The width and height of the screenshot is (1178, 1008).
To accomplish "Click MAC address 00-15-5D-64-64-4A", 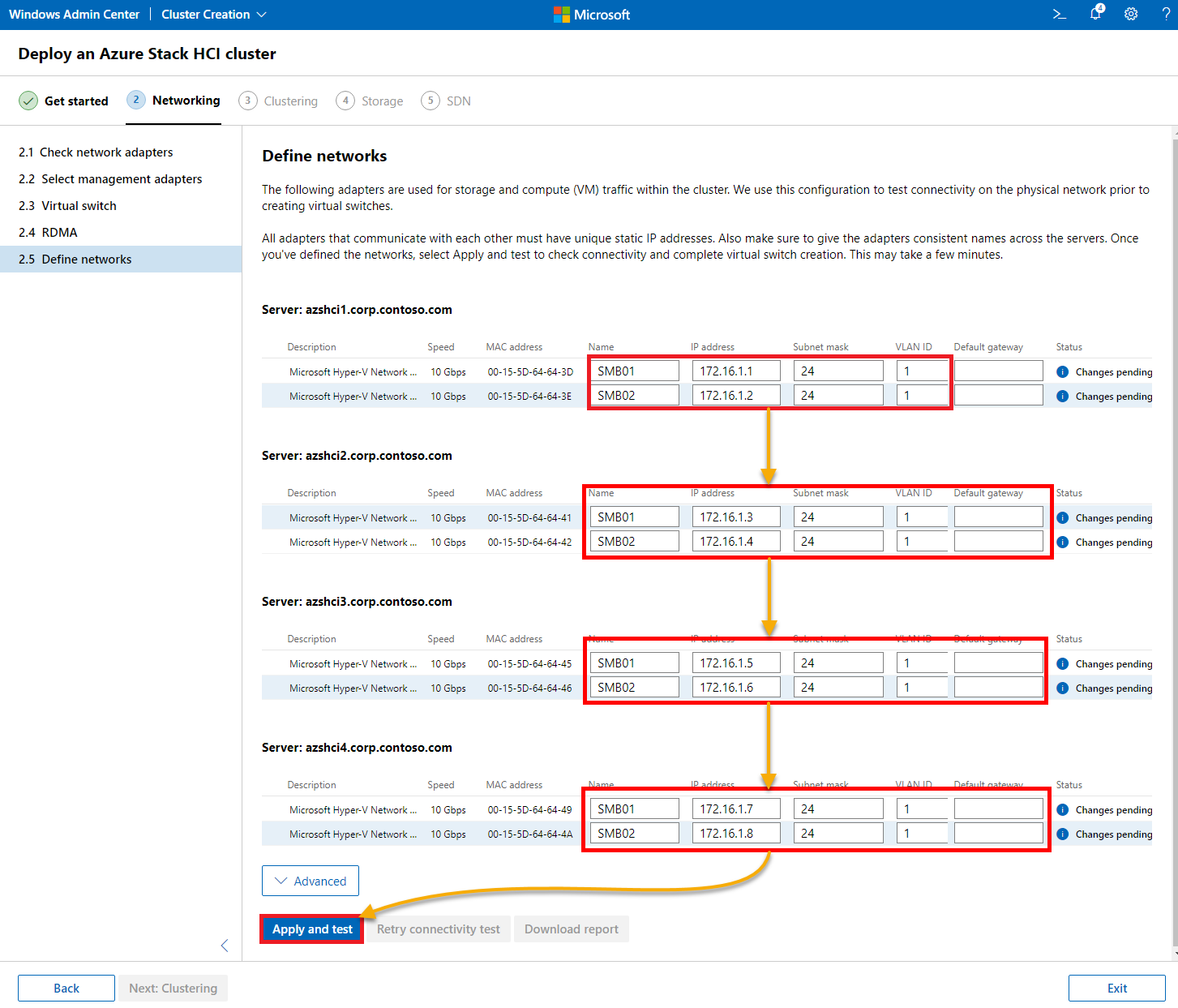I will 530,834.
